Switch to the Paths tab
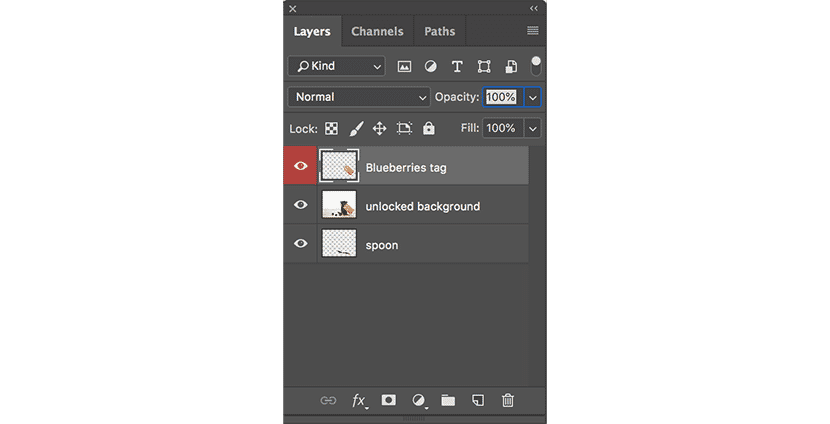 (439, 31)
